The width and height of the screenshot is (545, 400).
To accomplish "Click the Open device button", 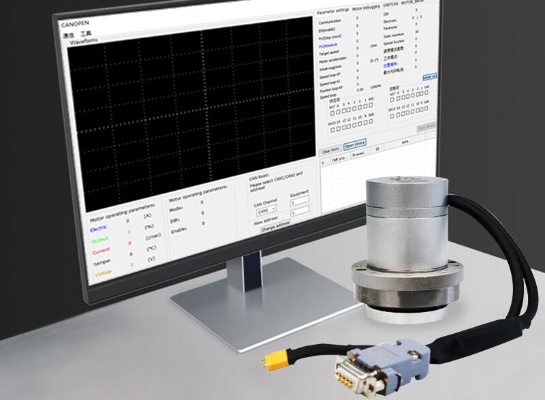I will [x=355, y=144].
